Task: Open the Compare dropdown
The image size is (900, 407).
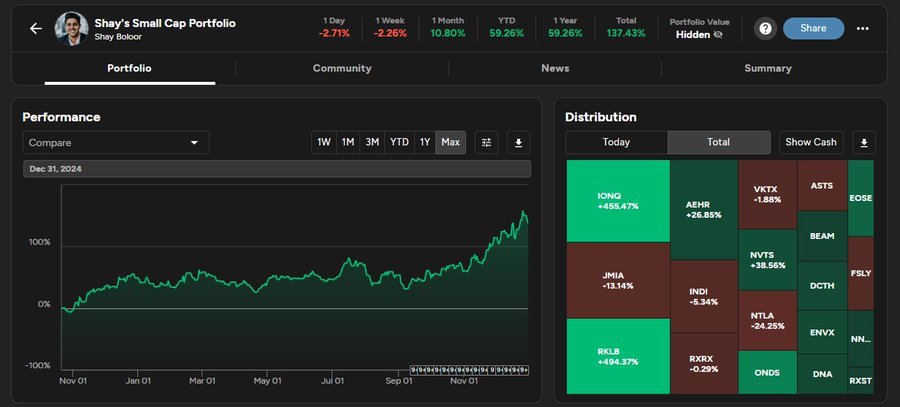Action: [115, 143]
